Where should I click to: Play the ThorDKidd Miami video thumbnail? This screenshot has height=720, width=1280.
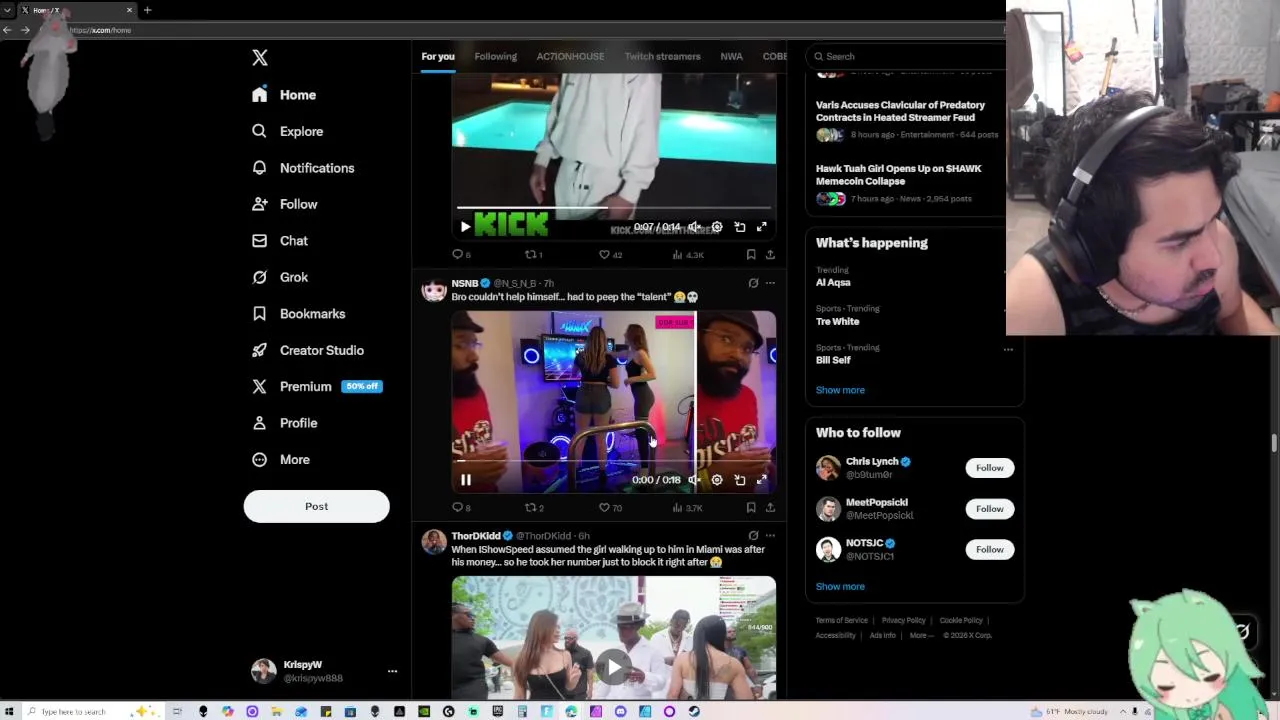(613, 667)
